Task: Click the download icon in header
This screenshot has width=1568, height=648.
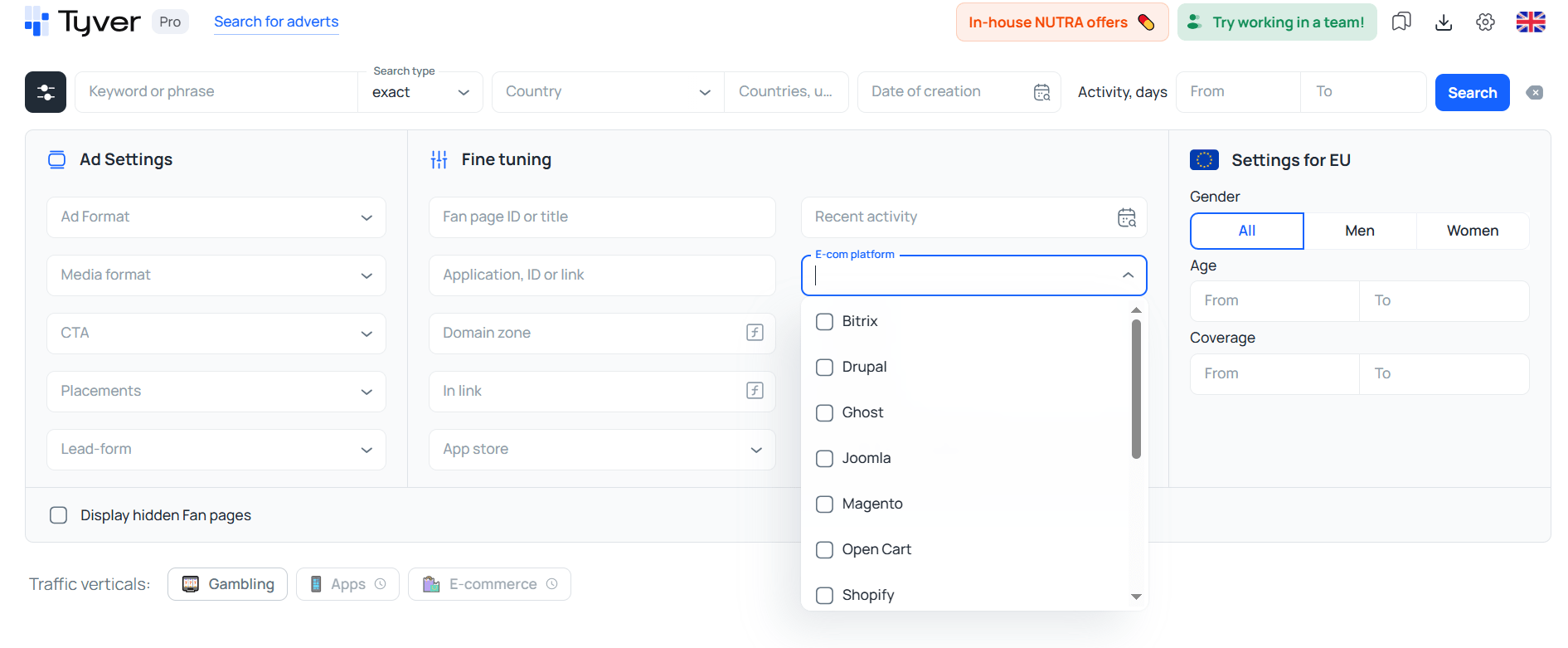Action: (x=1444, y=22)
